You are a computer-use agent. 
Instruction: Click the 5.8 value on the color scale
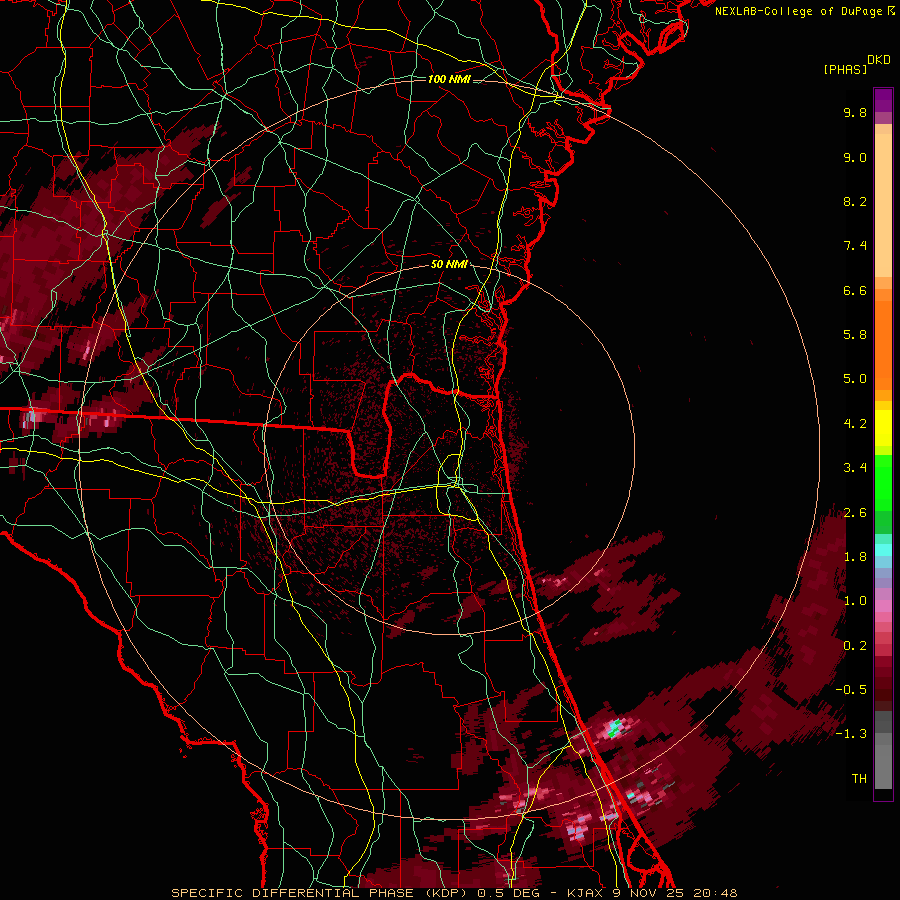855,335
